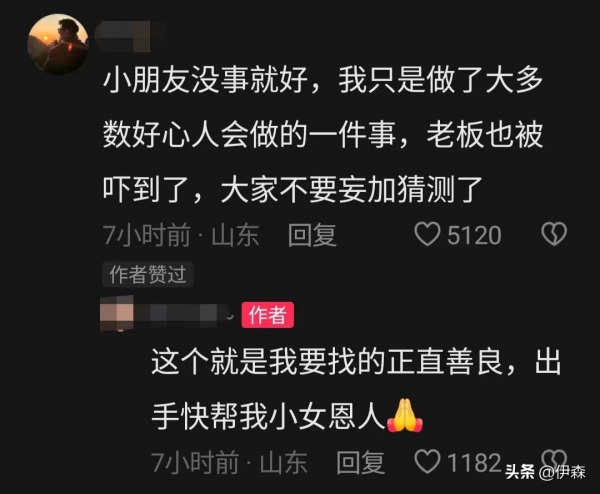Tap the blurred username beside sunset avatar

123,37
